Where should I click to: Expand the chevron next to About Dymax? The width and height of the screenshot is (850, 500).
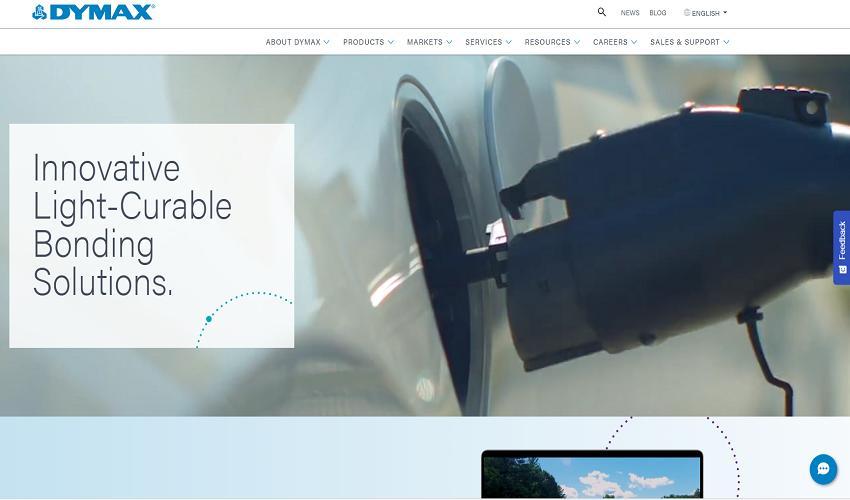coord(326,42)
